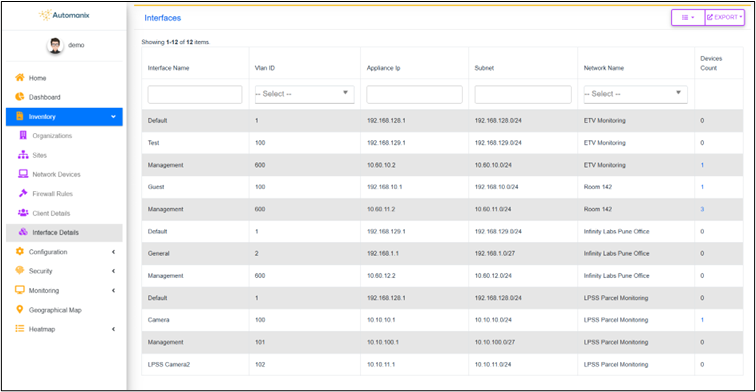Click the Interfaces page title
The height and width of the screenshot is (392, 756).
[162, 18]
